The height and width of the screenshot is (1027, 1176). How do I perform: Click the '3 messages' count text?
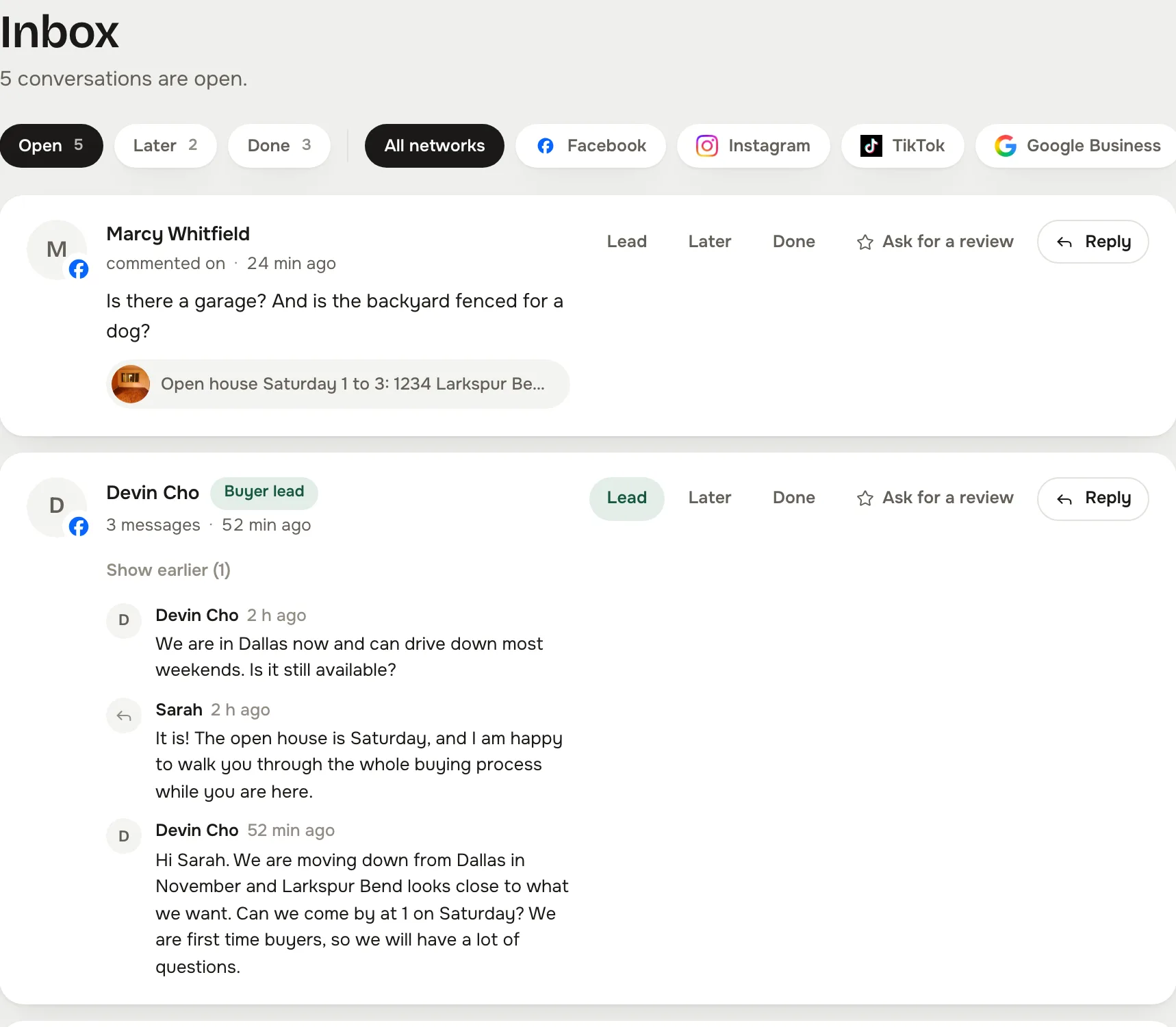(x=153, y=525)
